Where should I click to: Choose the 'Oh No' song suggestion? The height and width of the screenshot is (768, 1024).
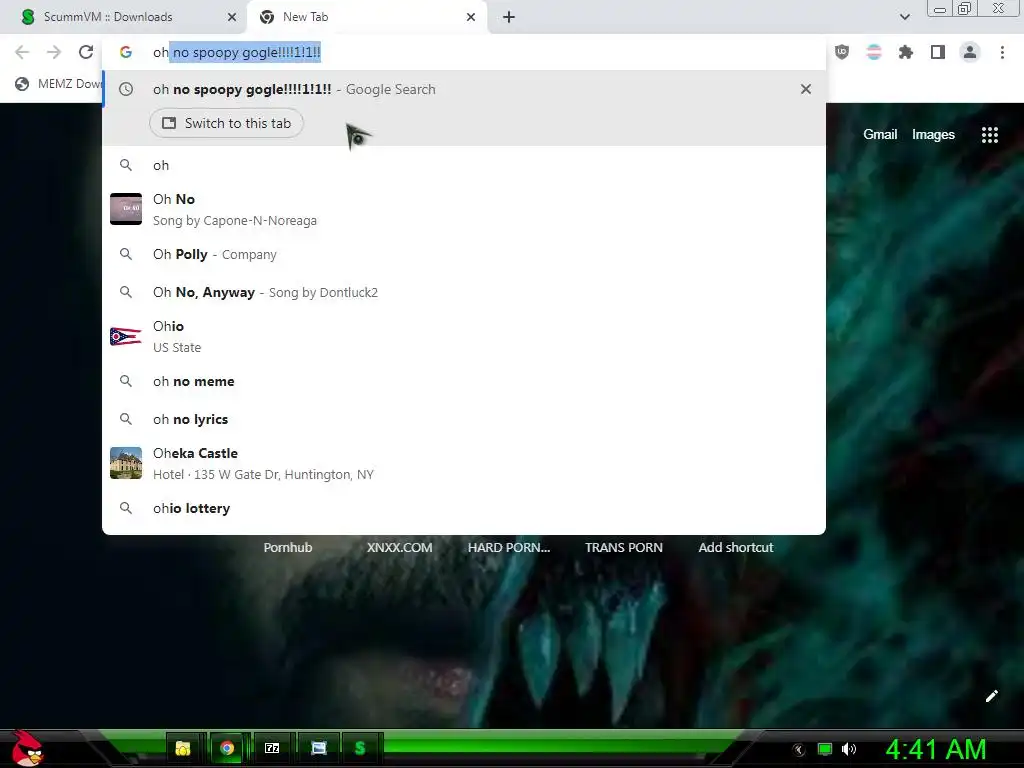pos(464,209)
